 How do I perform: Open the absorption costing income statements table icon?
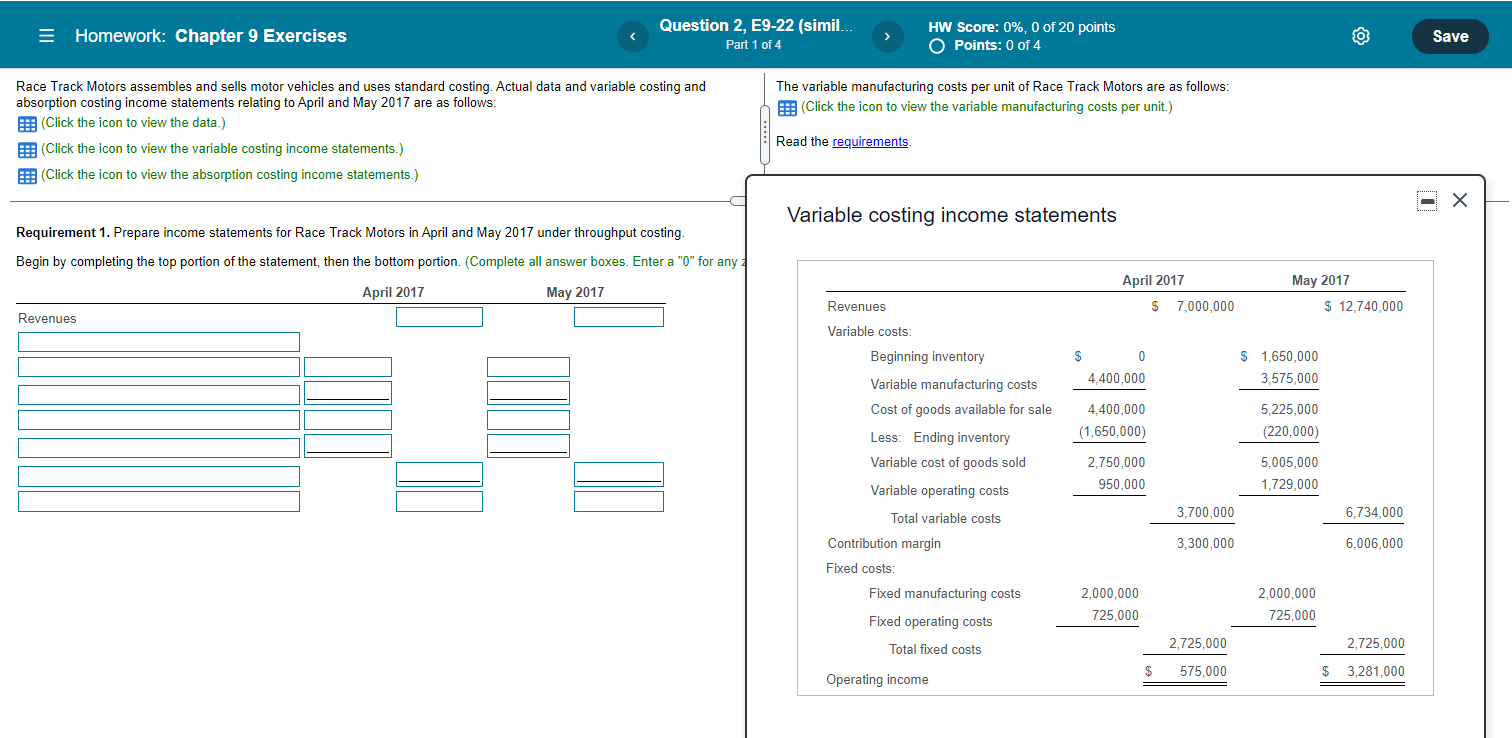pos(26,174)
